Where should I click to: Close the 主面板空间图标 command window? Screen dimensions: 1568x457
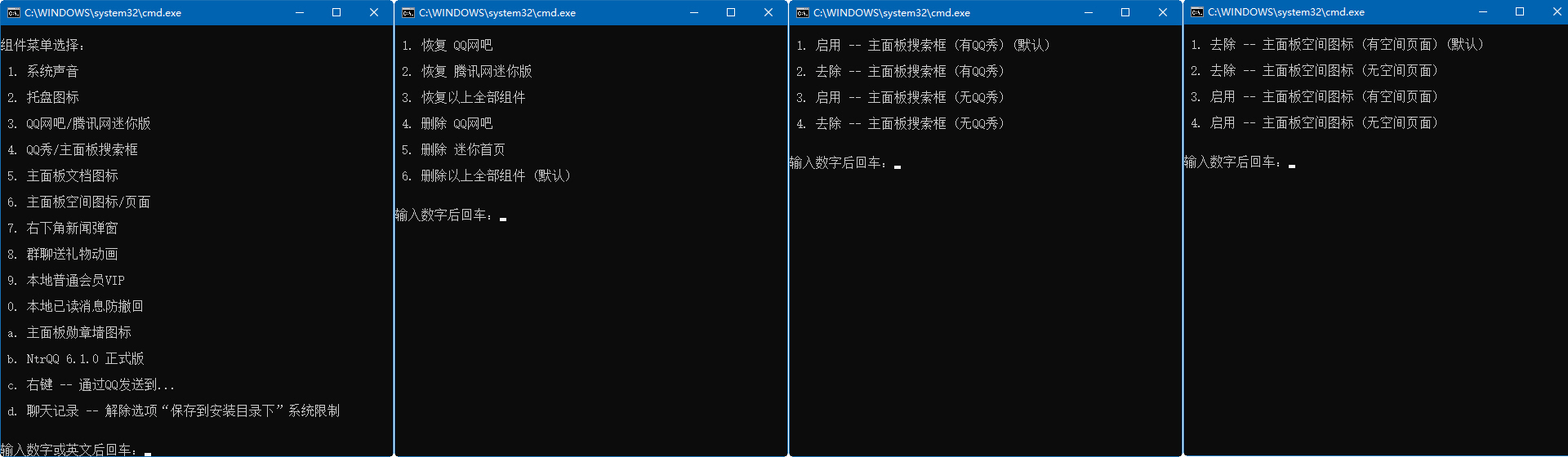coord(1557,12)
